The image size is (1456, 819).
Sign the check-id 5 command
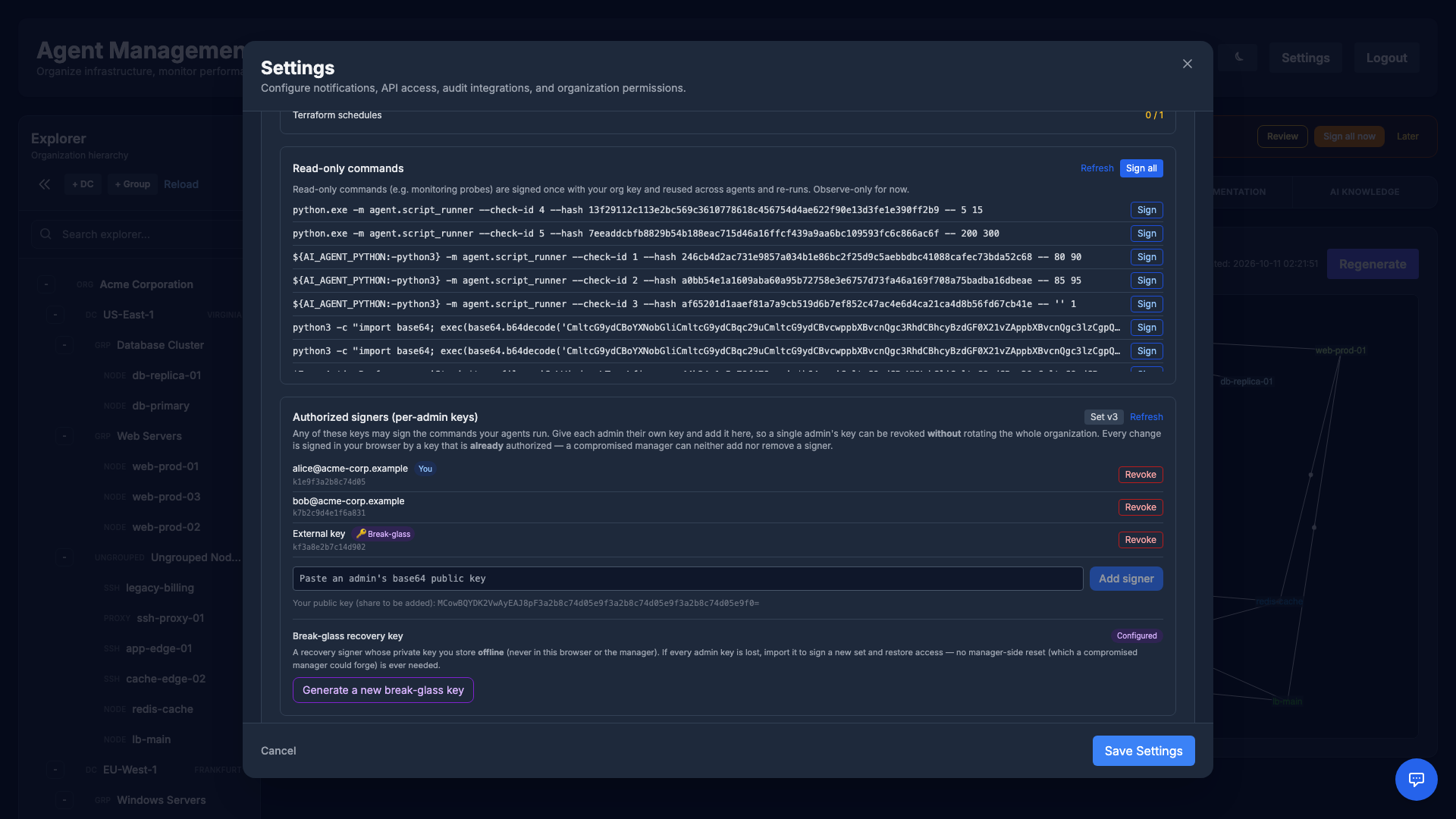point(1147,234)
